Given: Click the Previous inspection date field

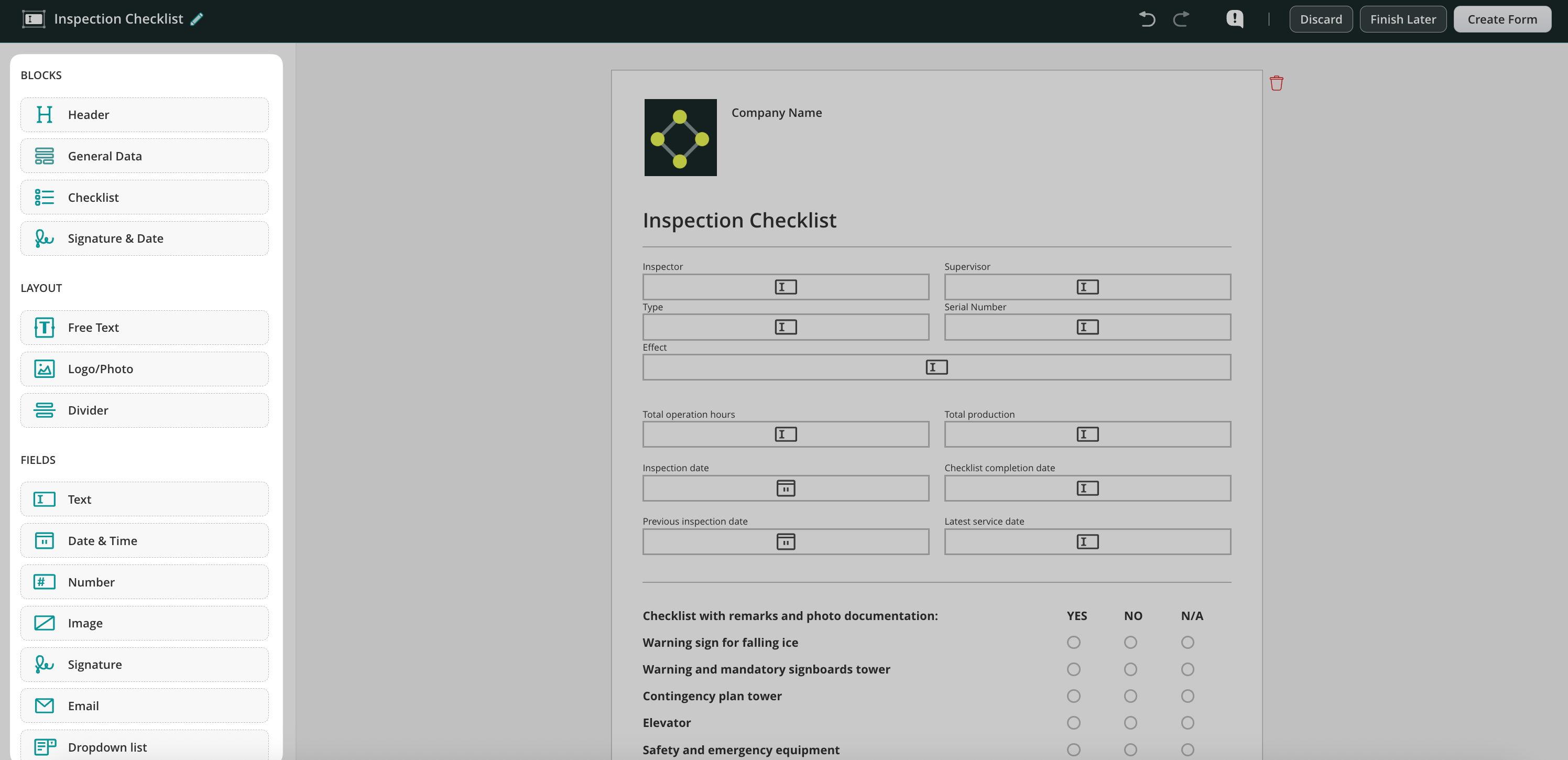Looking at the screenshot, I should (x=785, y=542).
